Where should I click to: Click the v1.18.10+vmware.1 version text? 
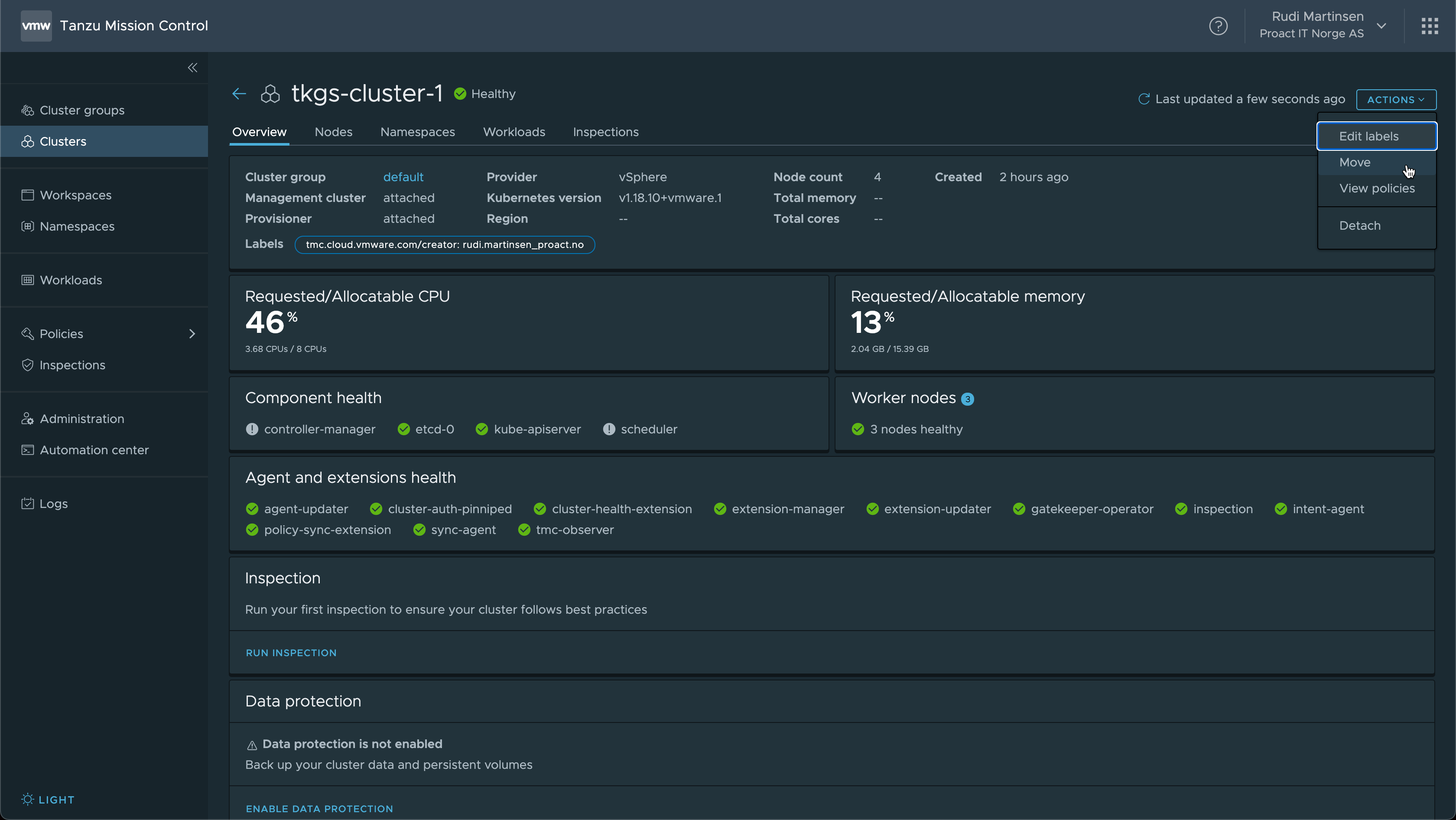tap(670, 198)
